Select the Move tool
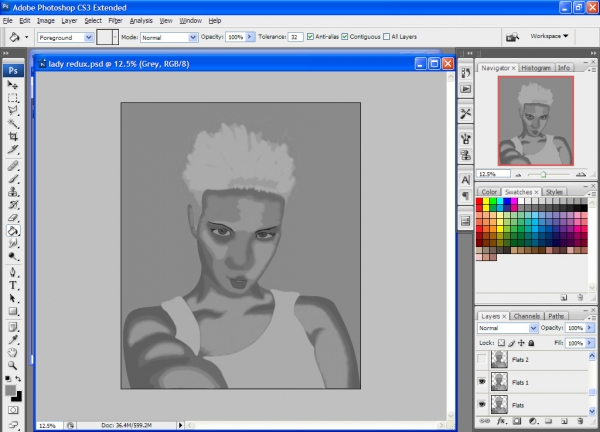Viewport: 600px width, 432px height. point(13,85)
